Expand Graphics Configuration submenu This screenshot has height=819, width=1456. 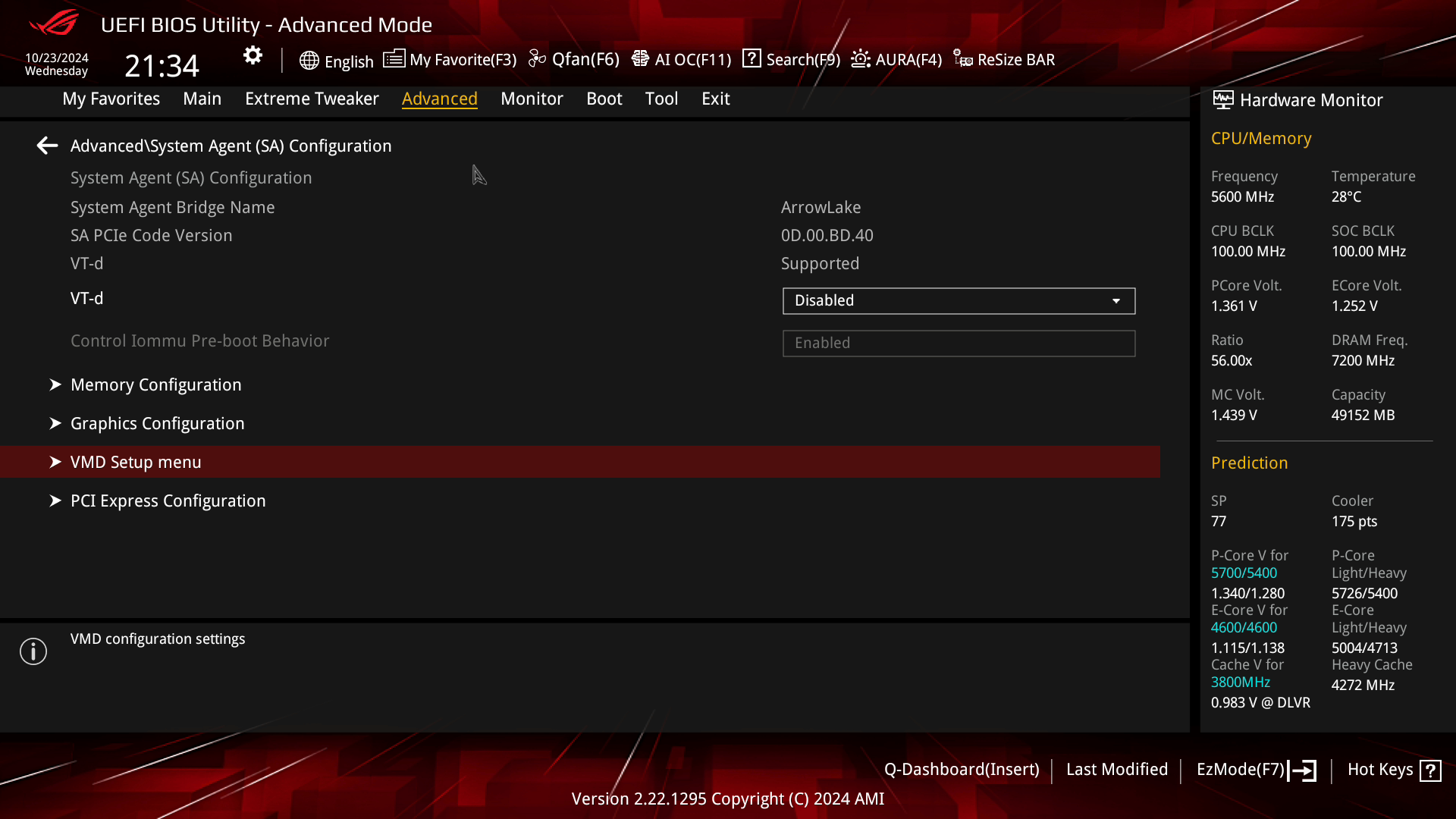(157, 423)
